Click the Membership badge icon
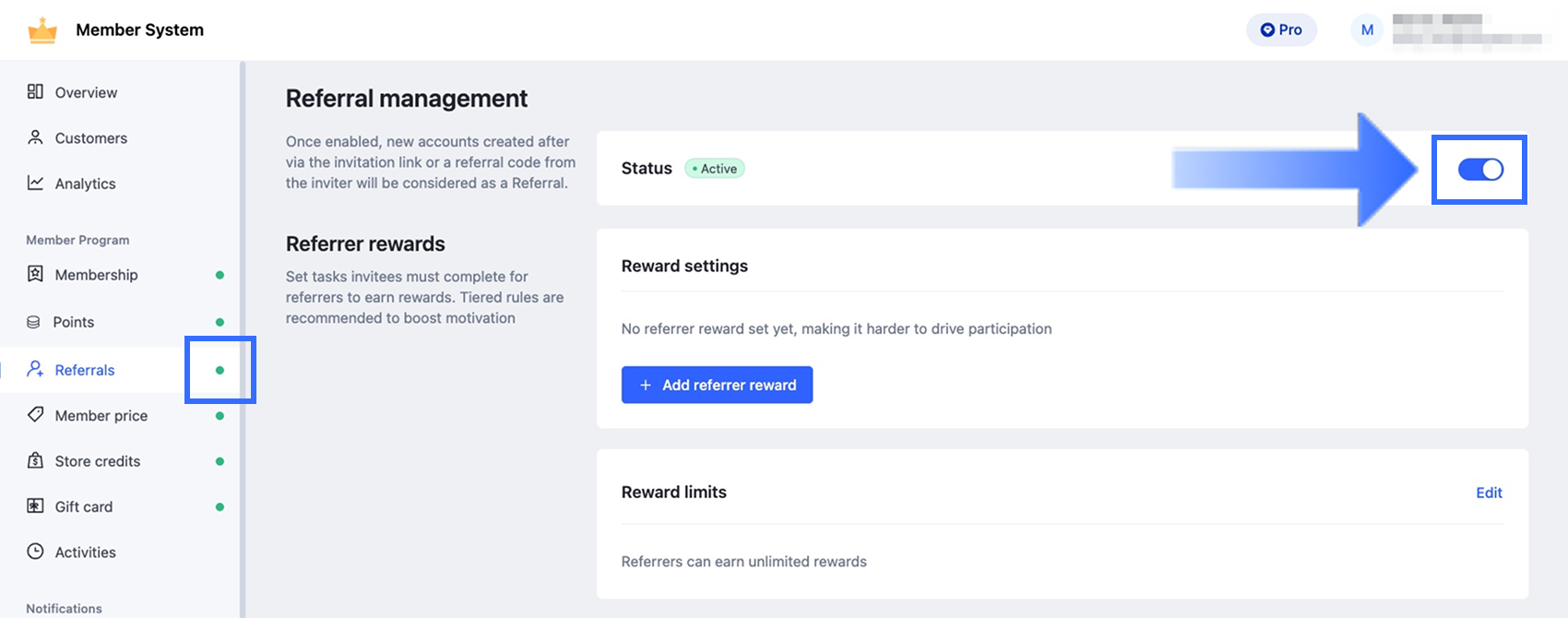The width and height of the screenshot is (1568, 618). 35,274
